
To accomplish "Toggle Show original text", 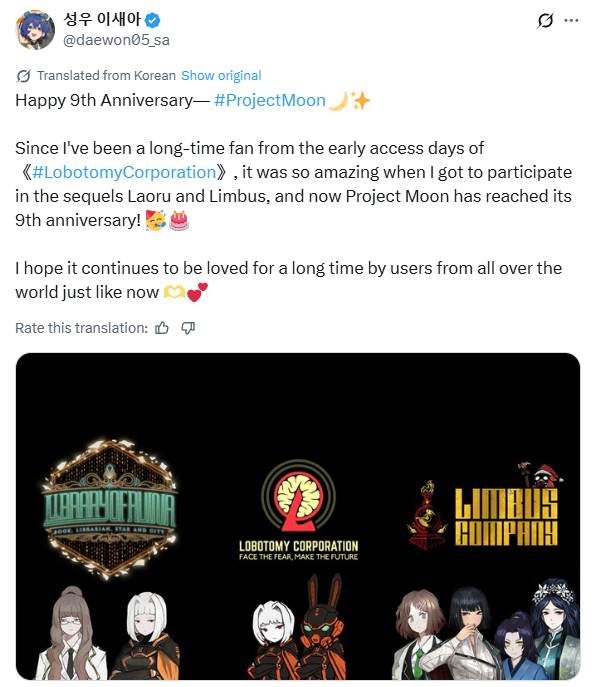I will 221,75.
